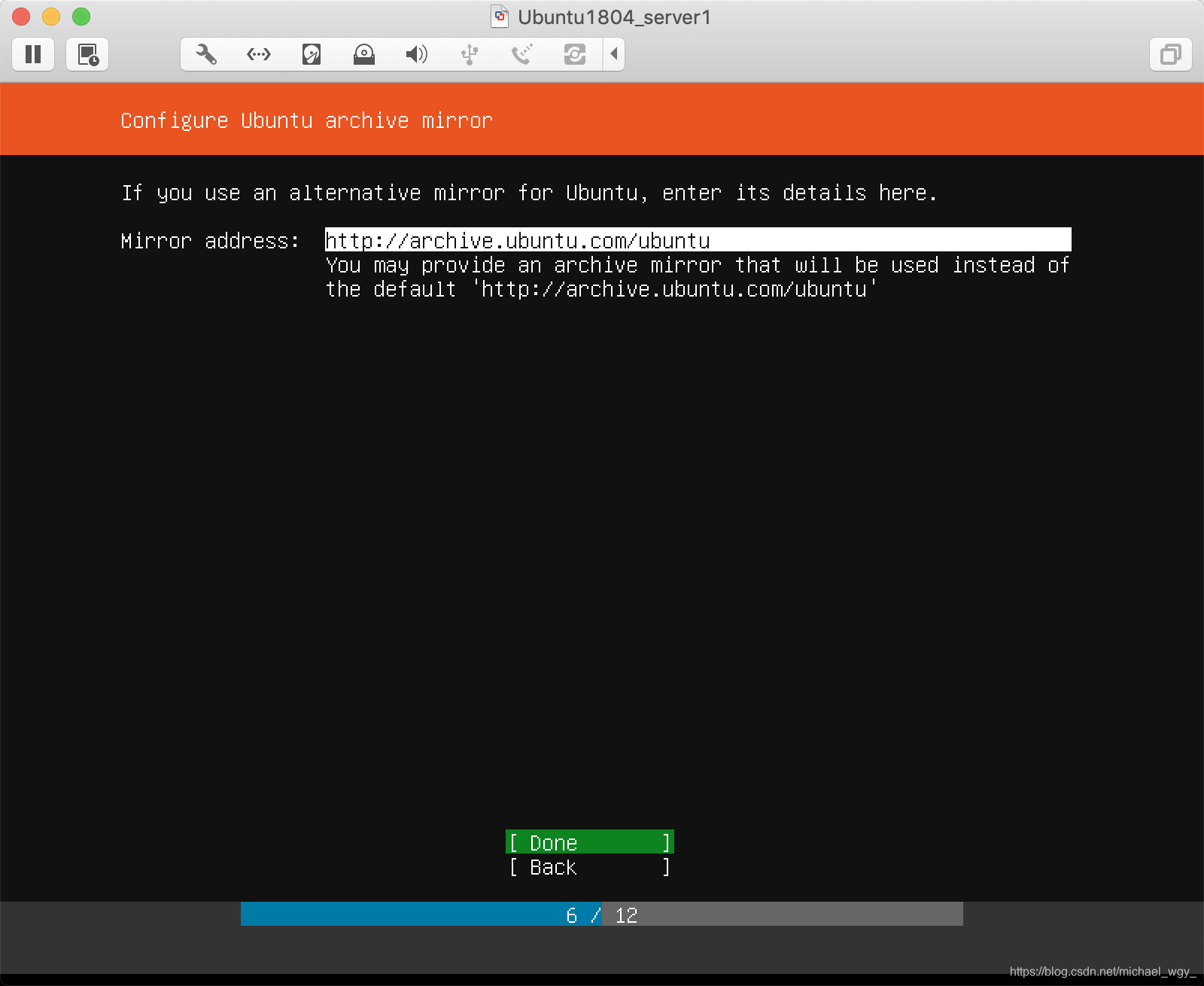Screen dimensions: 1204x986
Task: Collapse the device toolbar arrow
Action: coord(614,54)
